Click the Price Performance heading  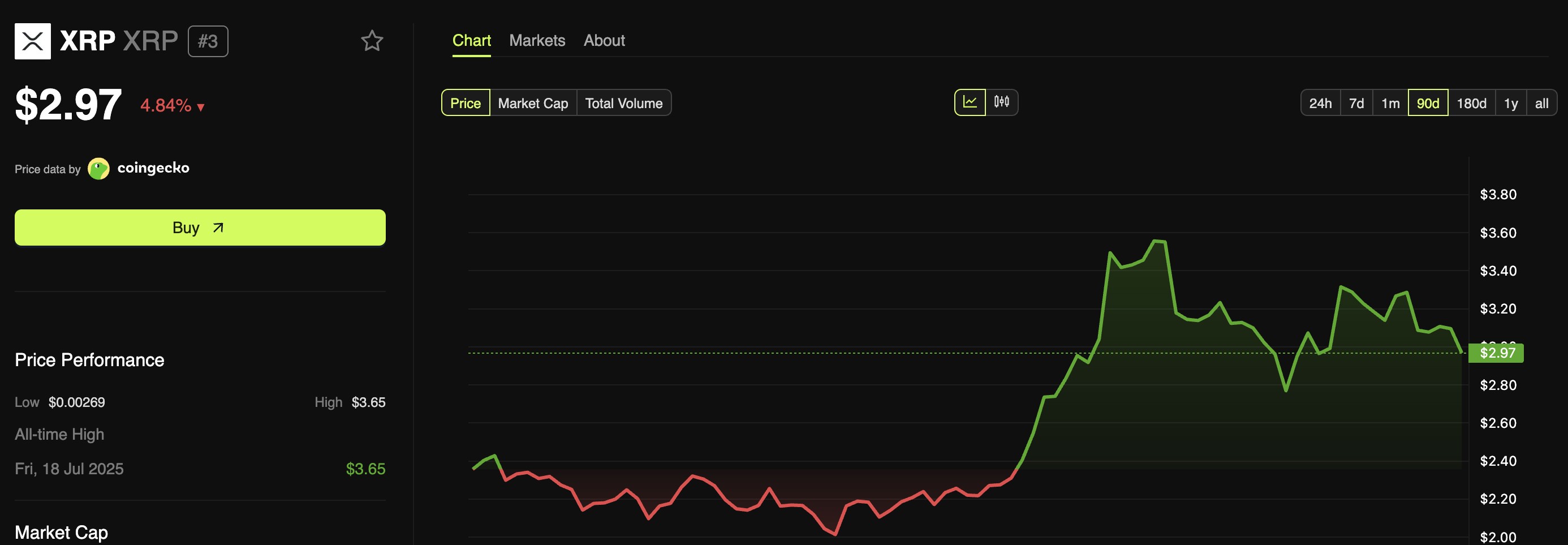pos(89,360)
